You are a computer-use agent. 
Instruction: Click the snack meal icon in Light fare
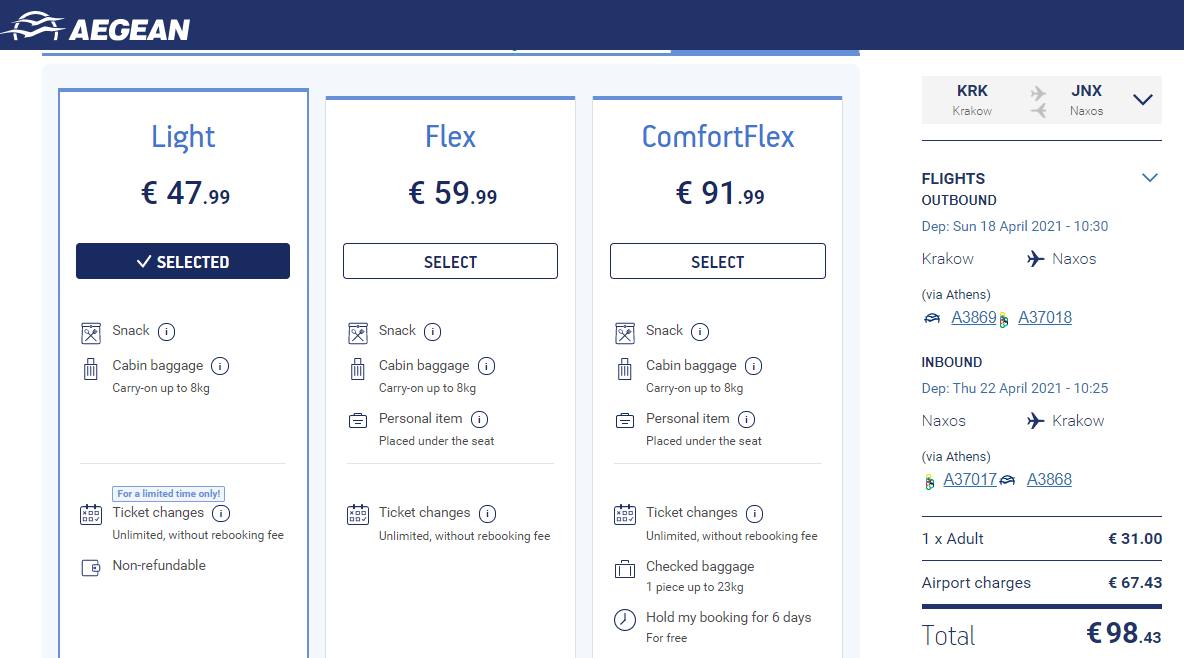[91, 333]
